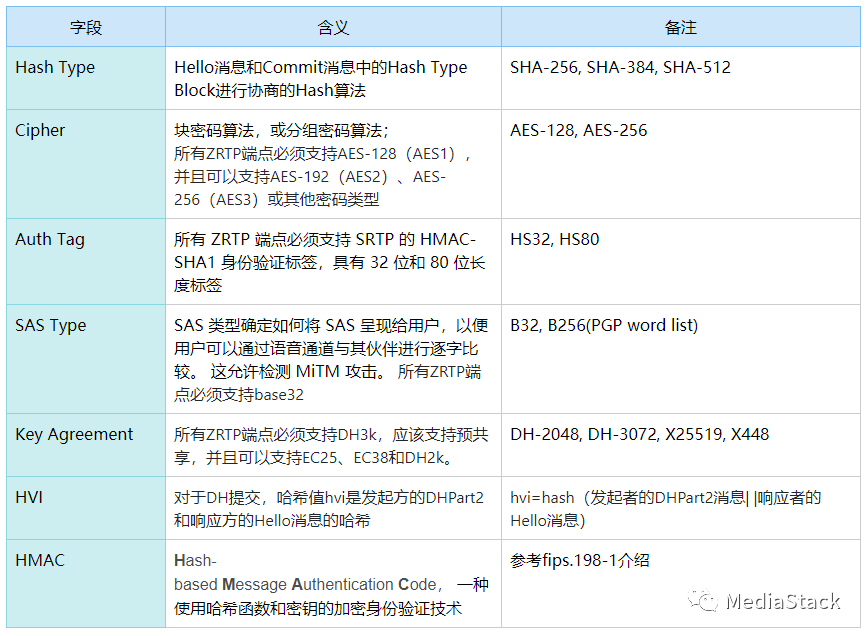Select the HS32, HS80 remark cell
This screenshot has height=636, width=868.
pyautogui.click(x=555, y=240)
